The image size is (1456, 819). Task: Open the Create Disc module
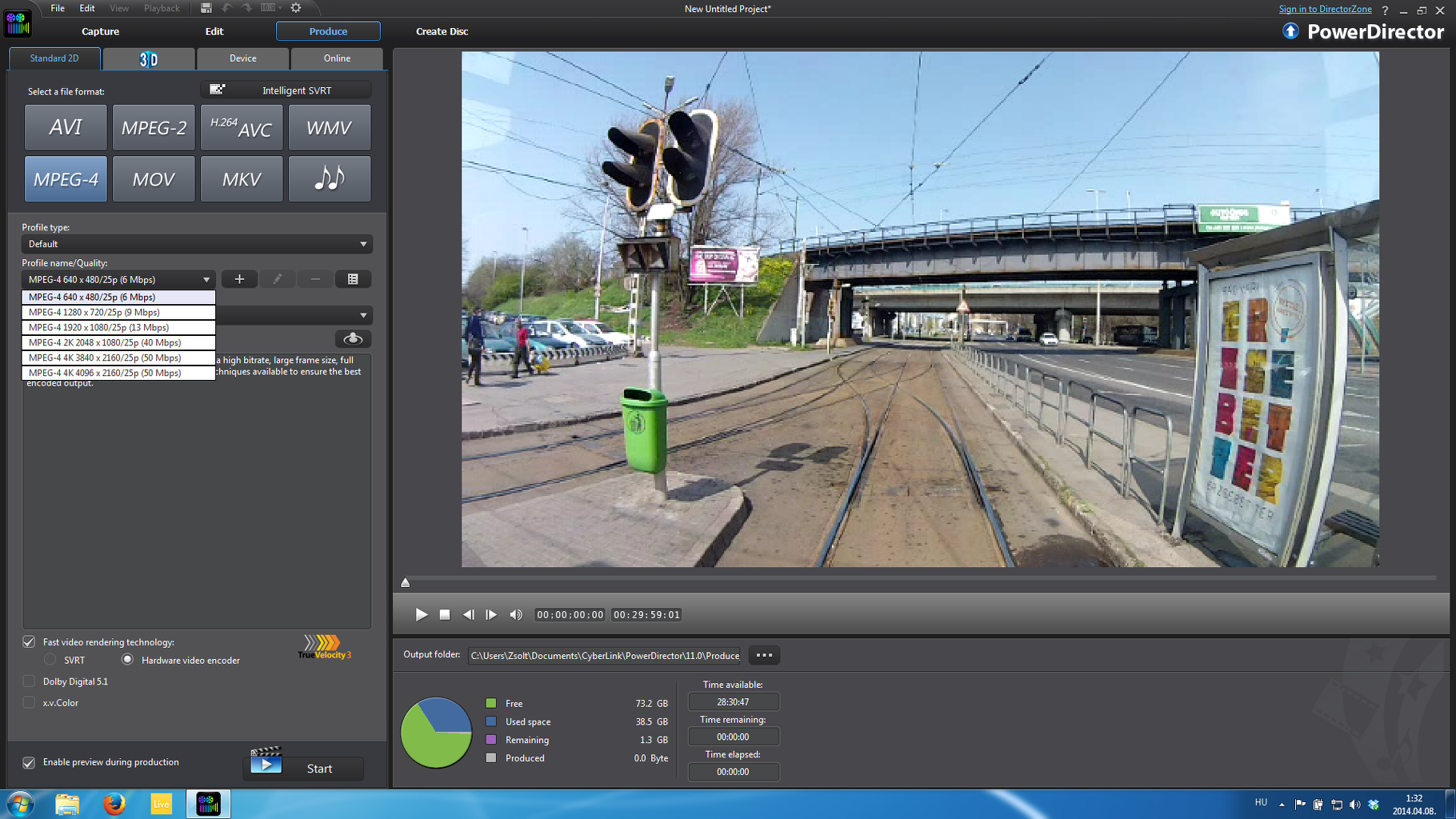(x=442, y=31)
